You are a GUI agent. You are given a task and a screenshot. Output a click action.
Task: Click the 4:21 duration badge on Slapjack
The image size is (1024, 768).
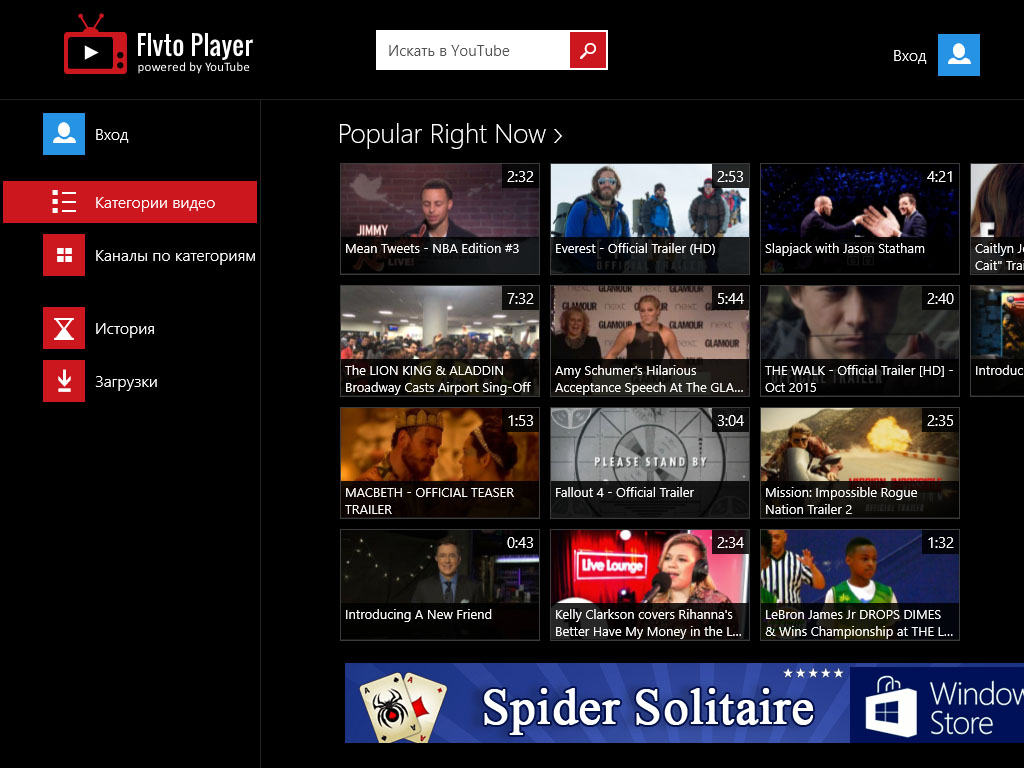(x=940, y=176)
